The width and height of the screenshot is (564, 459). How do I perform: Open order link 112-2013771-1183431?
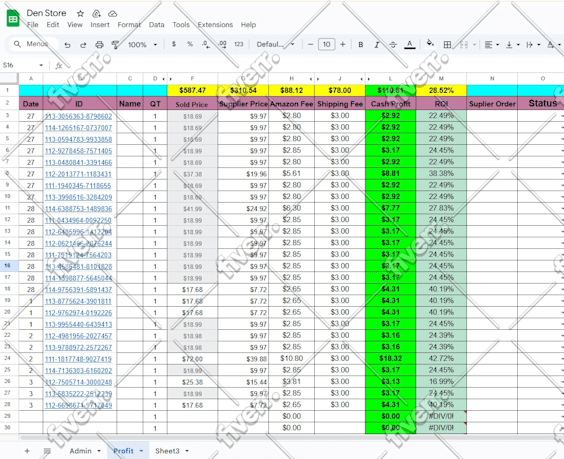pyautogui.click(x=78, y=174)
